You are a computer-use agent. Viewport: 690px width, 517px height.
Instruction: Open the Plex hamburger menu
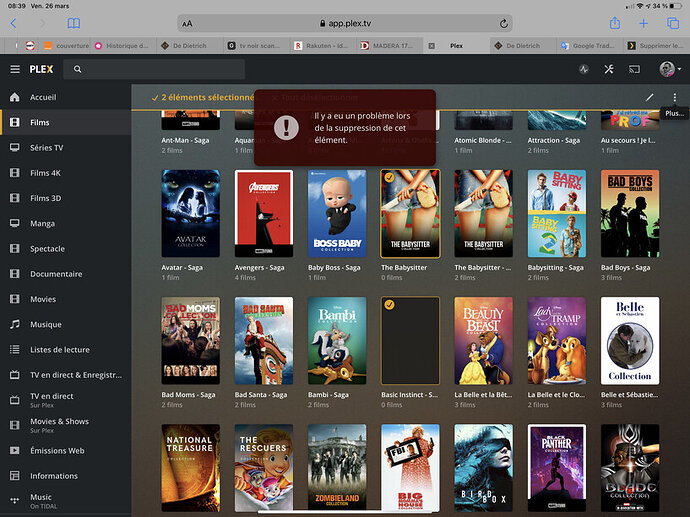pos(15,69)
